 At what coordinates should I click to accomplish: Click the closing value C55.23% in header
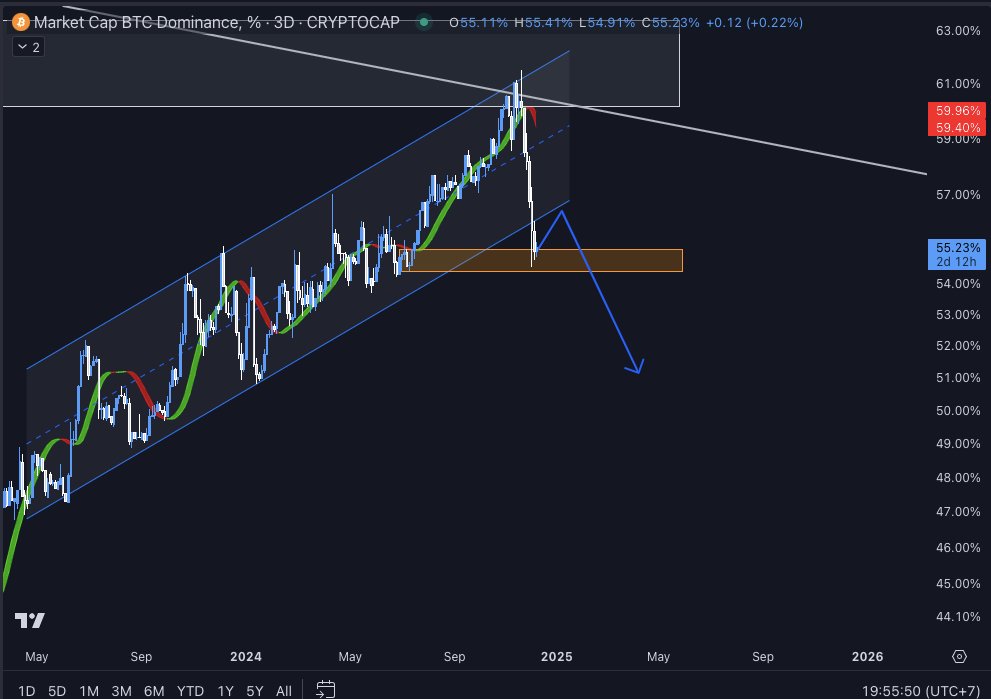pyautogui.click(x=671, y=23)
